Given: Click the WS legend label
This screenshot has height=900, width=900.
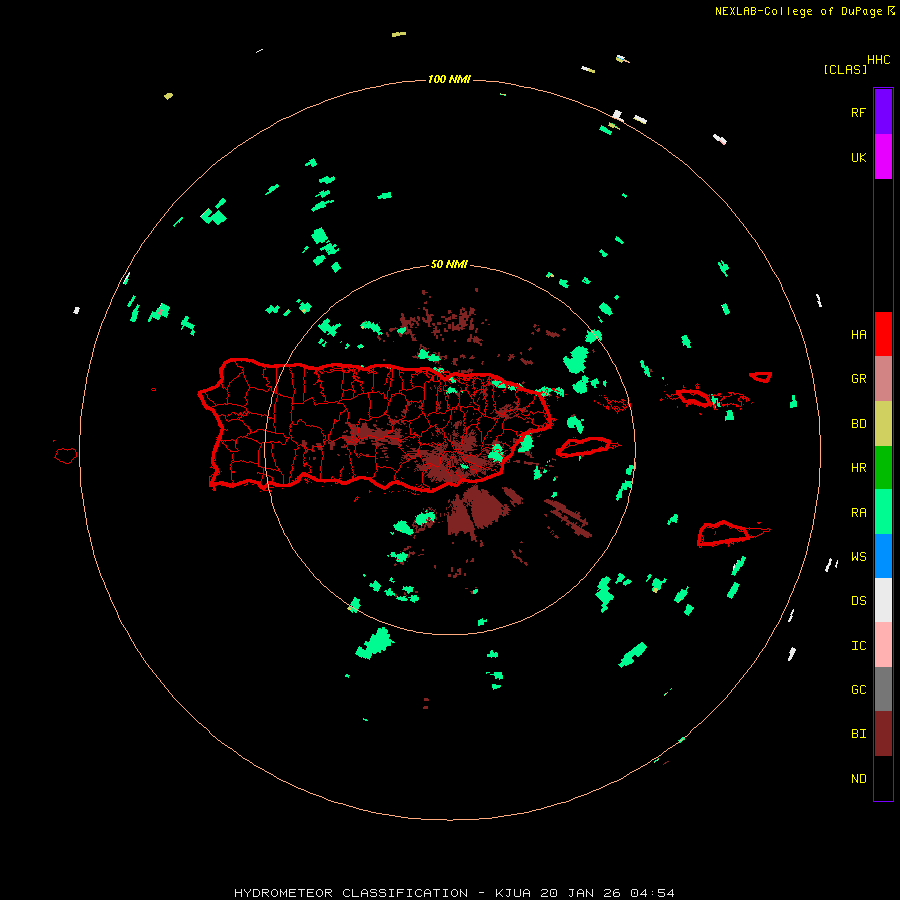Looking at the screenshot, I should [x=858, y=557].
